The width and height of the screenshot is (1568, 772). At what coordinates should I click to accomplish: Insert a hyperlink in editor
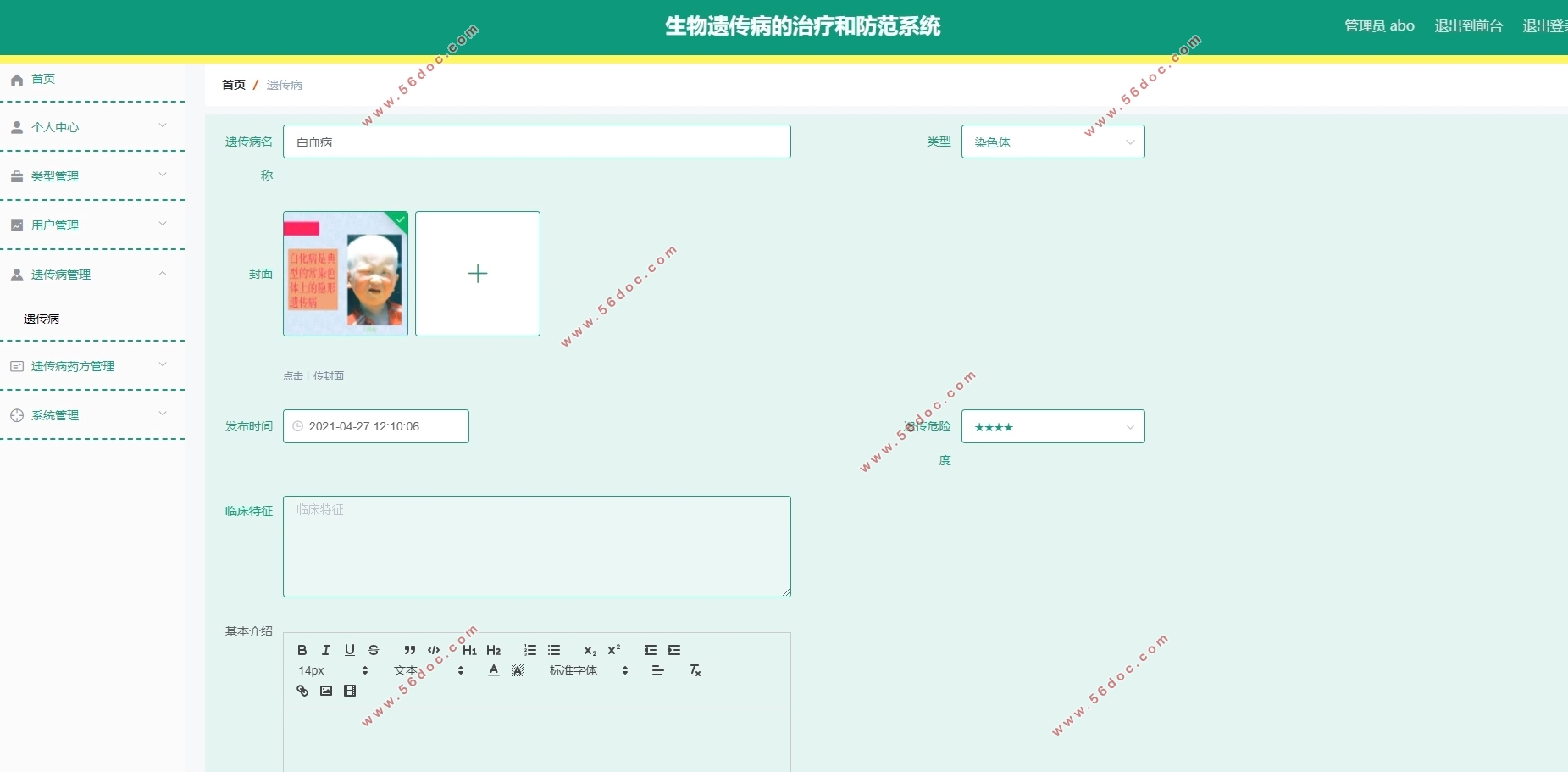pyautogui.click(x=302, y=691)
